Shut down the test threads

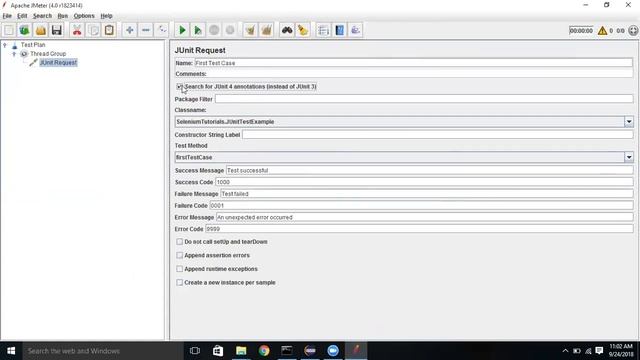(x=230, y=30)
